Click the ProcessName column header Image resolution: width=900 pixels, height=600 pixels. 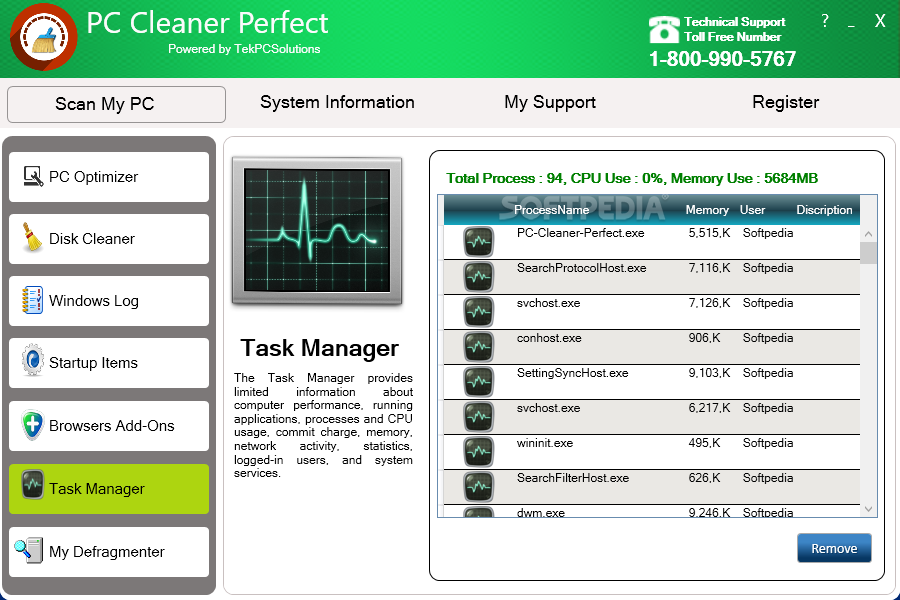[551, 210]
